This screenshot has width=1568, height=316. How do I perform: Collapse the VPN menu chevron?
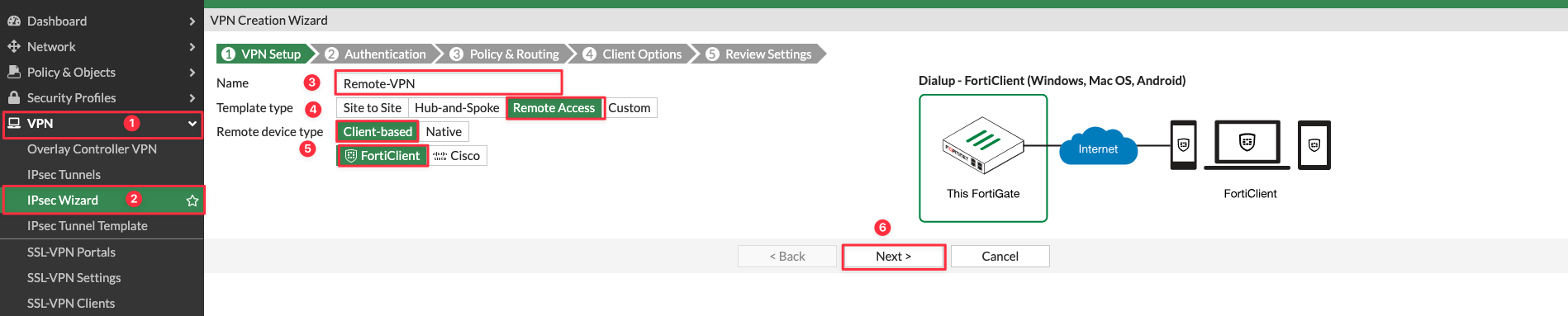coord(192,124)
